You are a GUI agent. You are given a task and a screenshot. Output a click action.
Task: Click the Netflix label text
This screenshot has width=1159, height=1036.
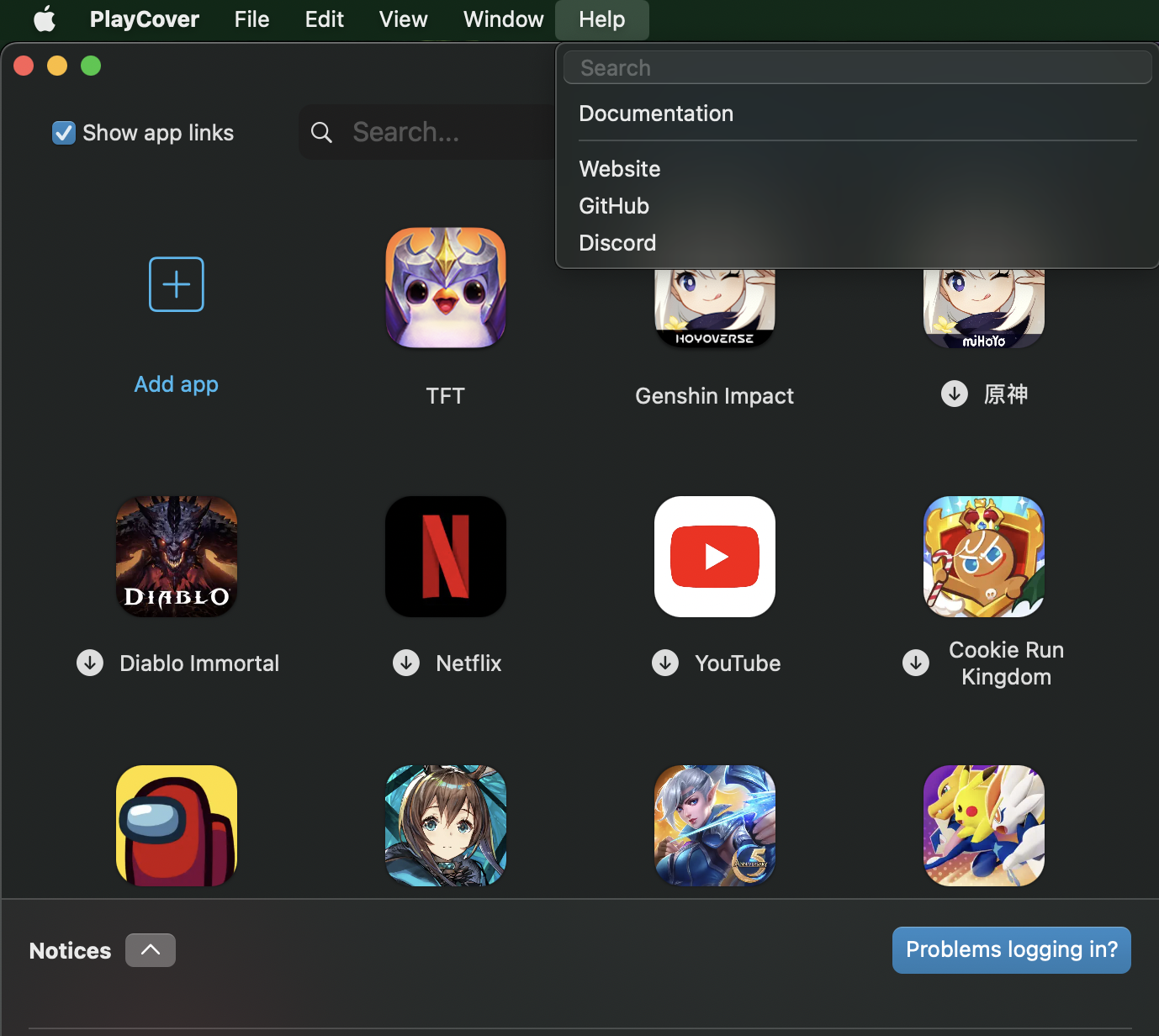(468, 663)
